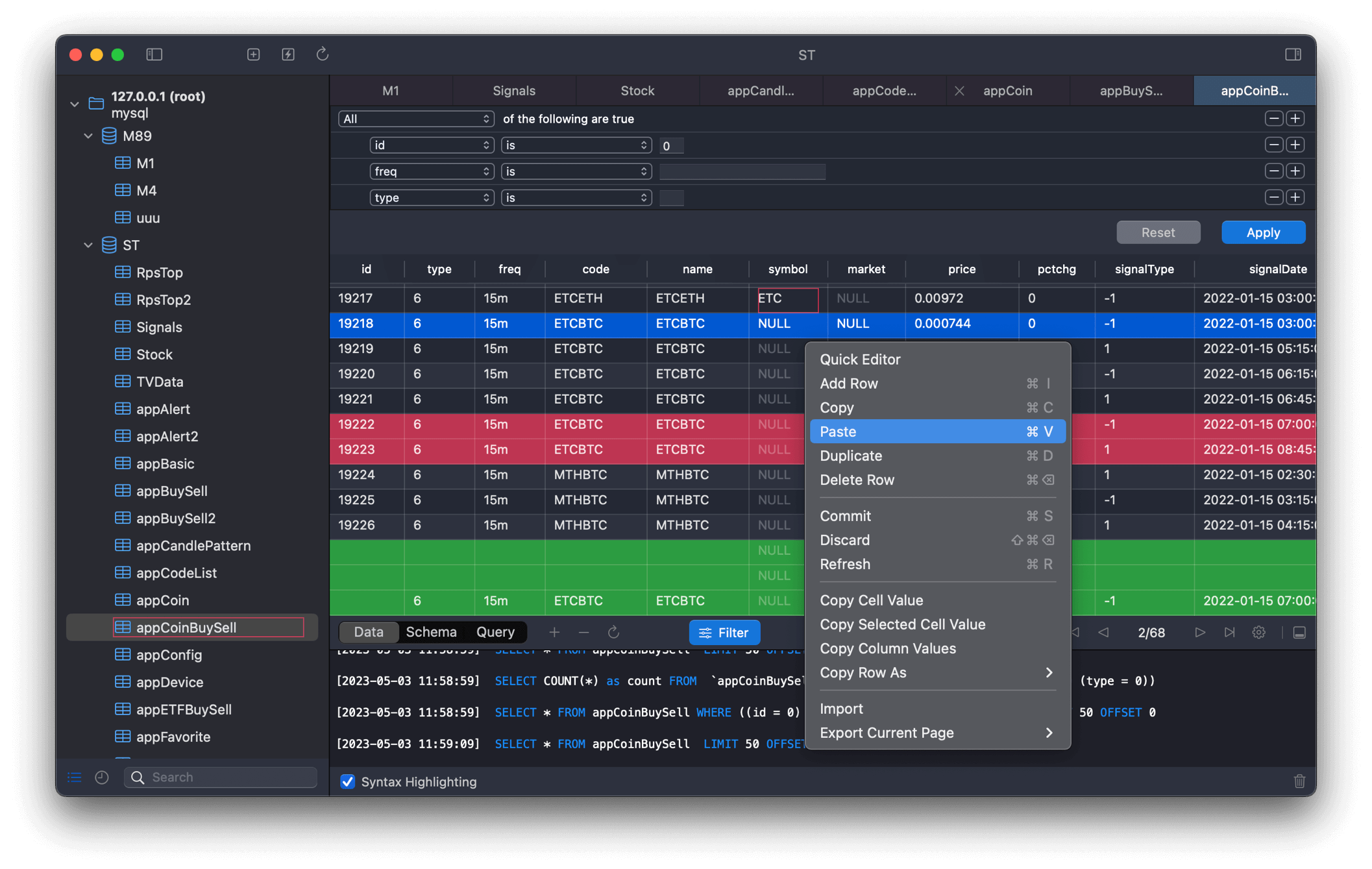Open the All match-type dropdown
The width and height of the screenshot is (1372, 869).
point(416,119)
